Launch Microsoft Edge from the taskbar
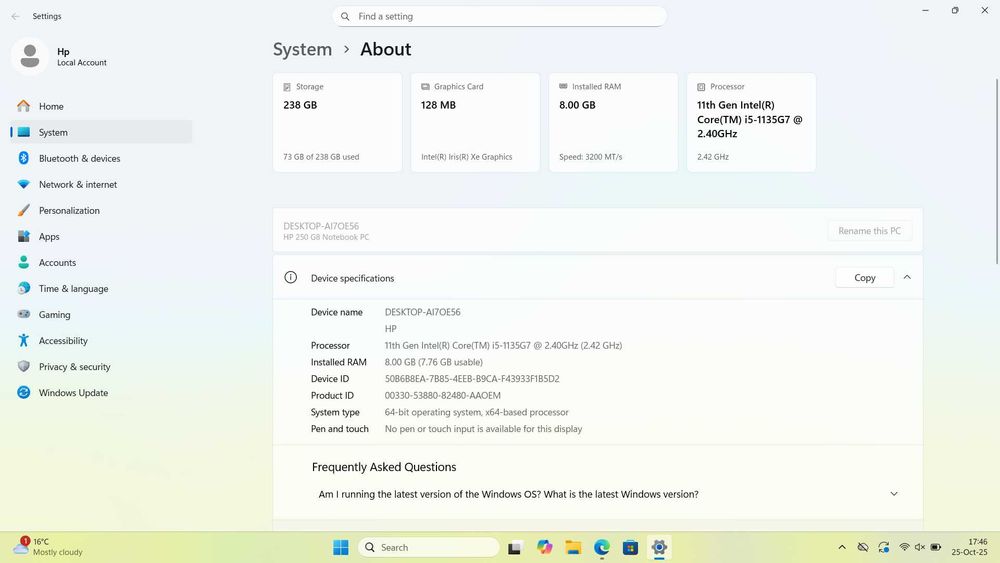 (x=601, y=547)
